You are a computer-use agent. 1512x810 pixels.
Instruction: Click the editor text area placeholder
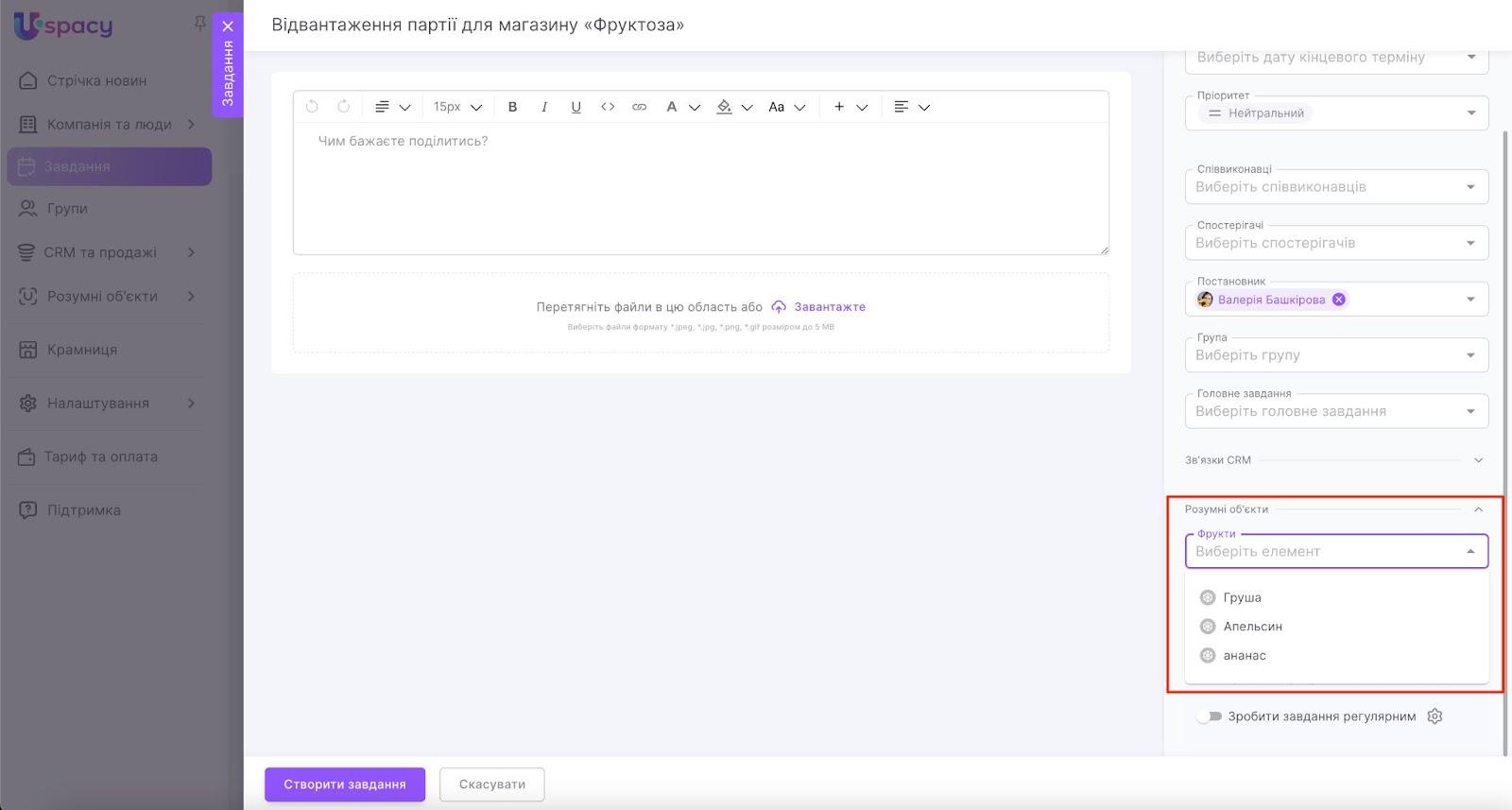pyautogui.click(x=404, y=141)
